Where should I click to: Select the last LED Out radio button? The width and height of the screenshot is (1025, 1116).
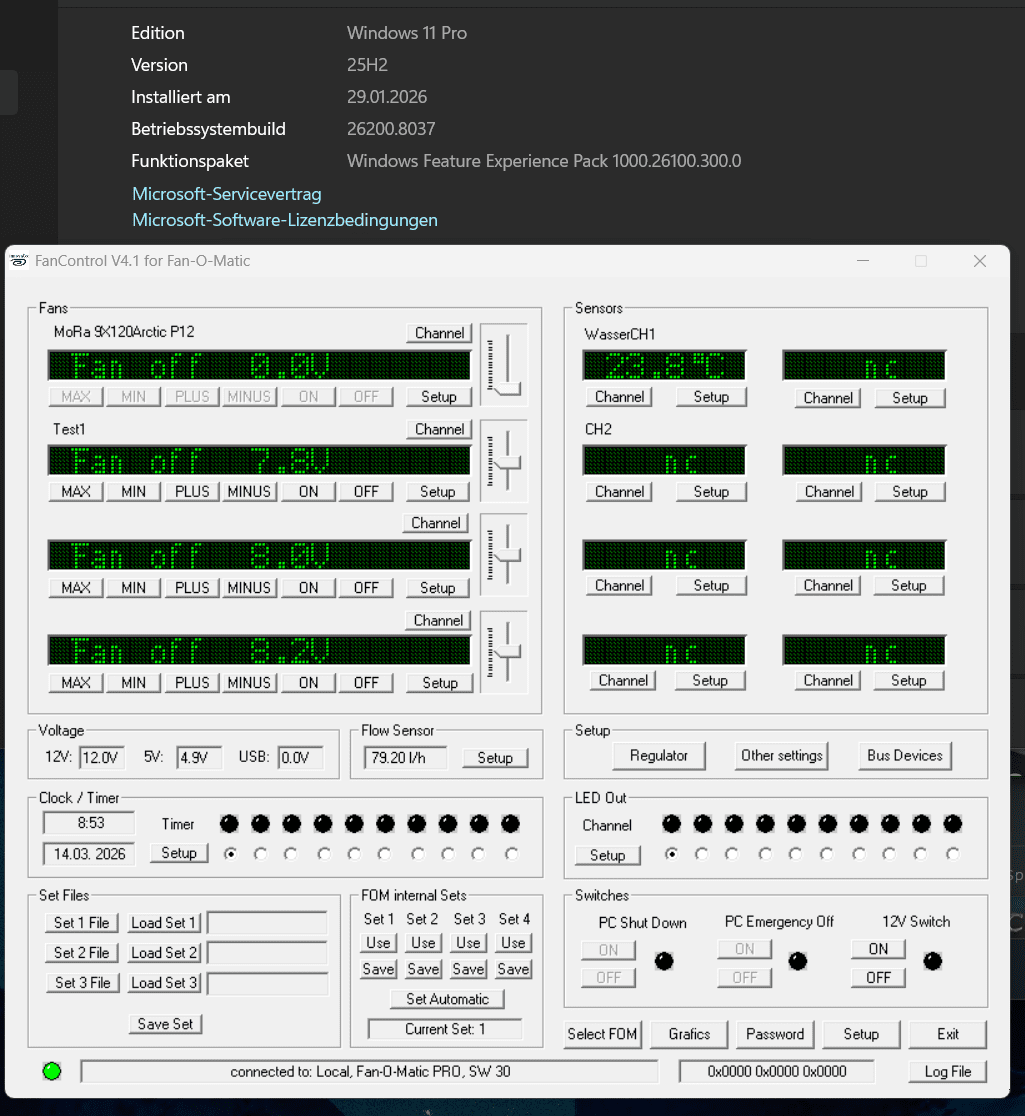(952, 853)
